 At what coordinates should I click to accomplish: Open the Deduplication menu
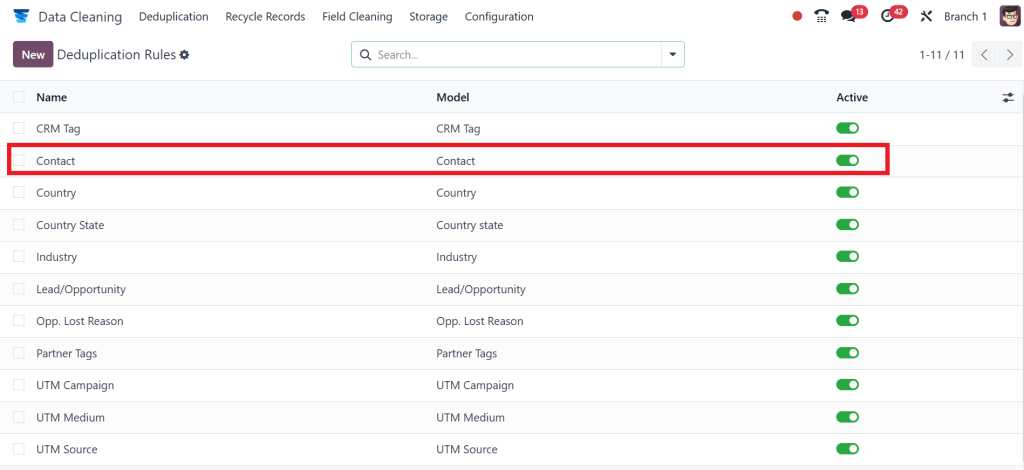174,16
